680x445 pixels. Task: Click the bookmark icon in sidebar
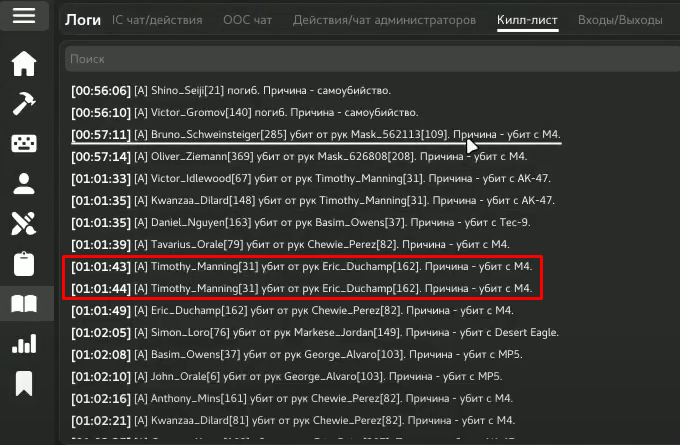pos(24,383)
